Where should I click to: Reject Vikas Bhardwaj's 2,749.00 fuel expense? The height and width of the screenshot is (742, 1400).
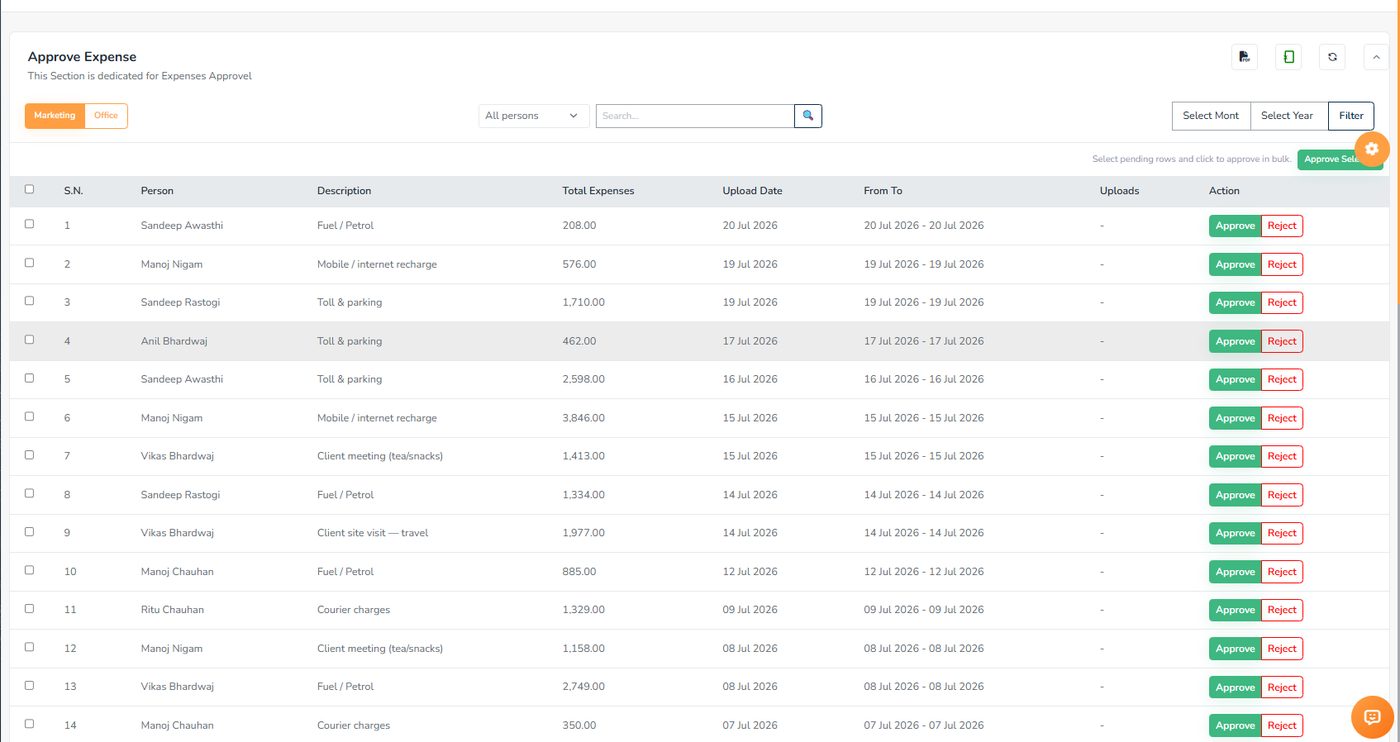[1282, 688]
